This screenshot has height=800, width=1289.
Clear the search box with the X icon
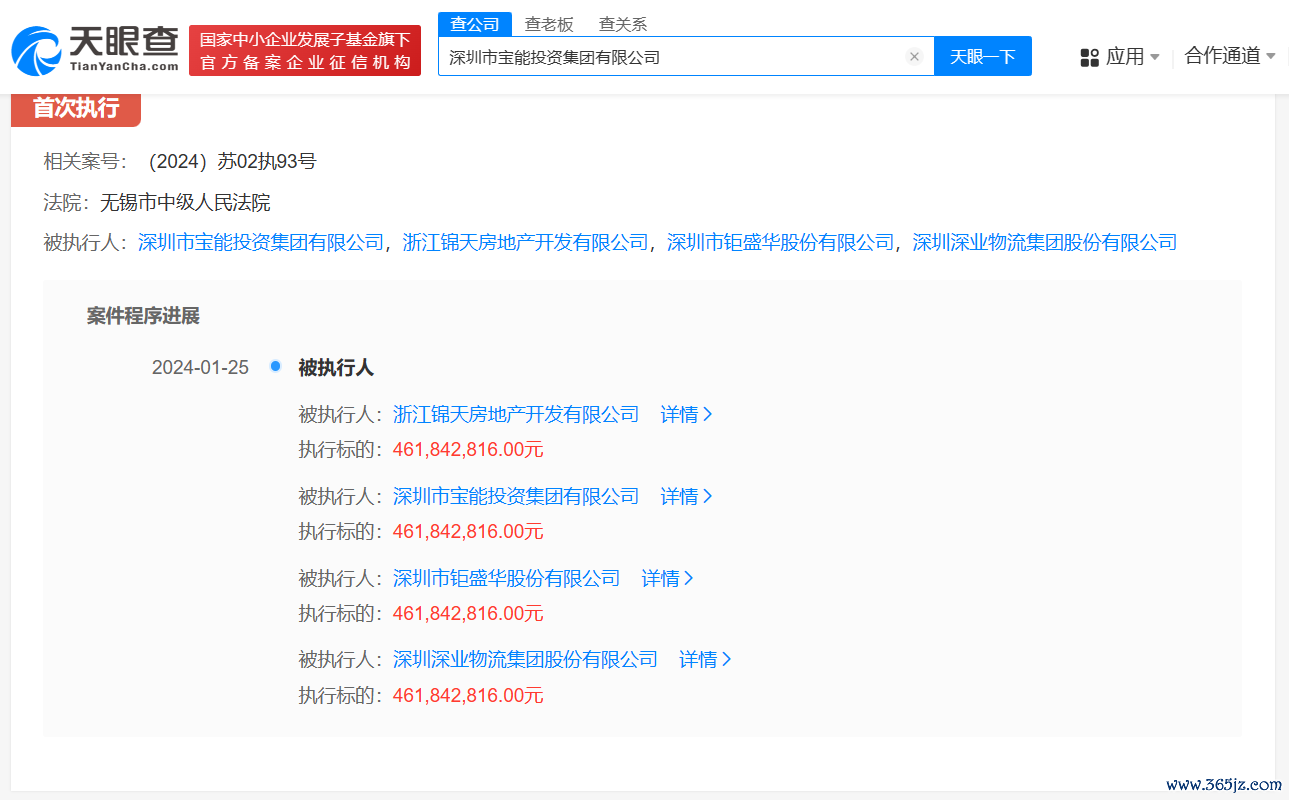click(914, 57)
